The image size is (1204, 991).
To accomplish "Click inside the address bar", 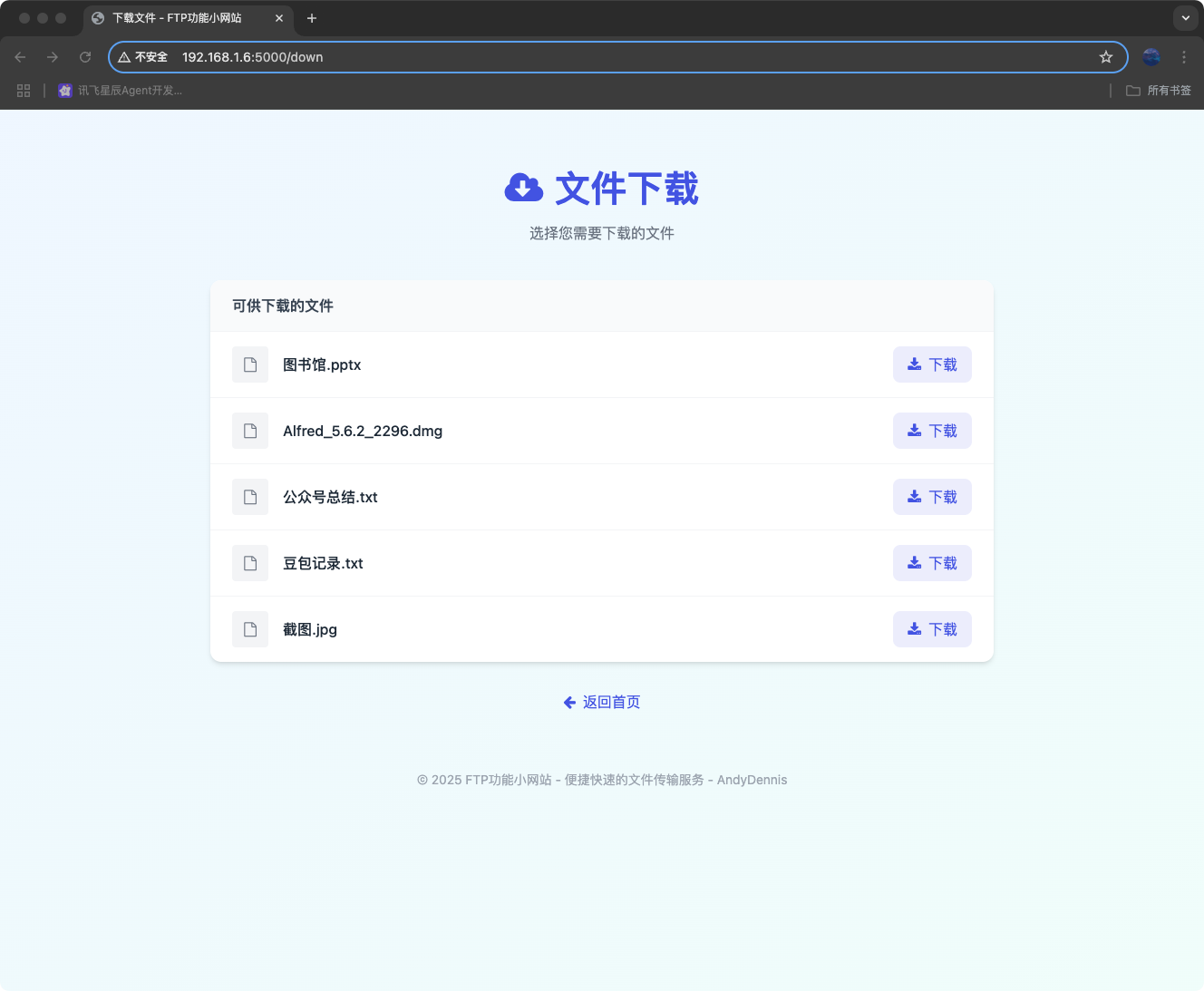I will point(544,56).
